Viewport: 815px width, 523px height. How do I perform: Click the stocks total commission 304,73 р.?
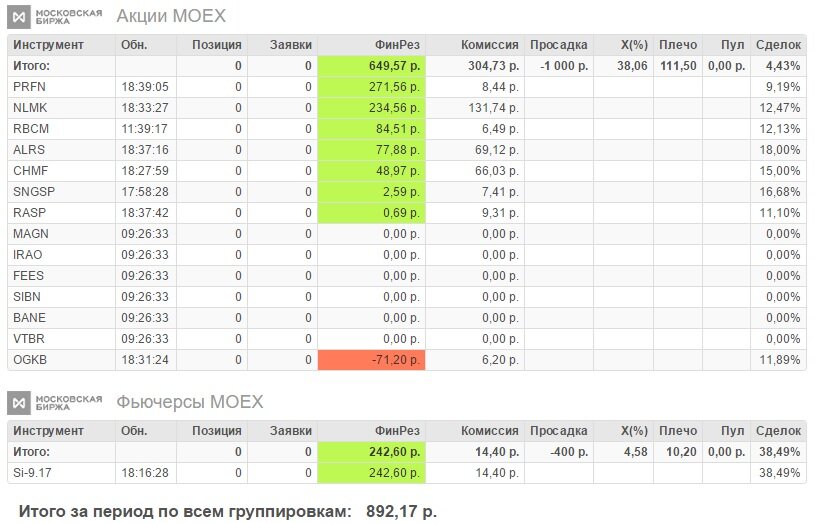493,66
